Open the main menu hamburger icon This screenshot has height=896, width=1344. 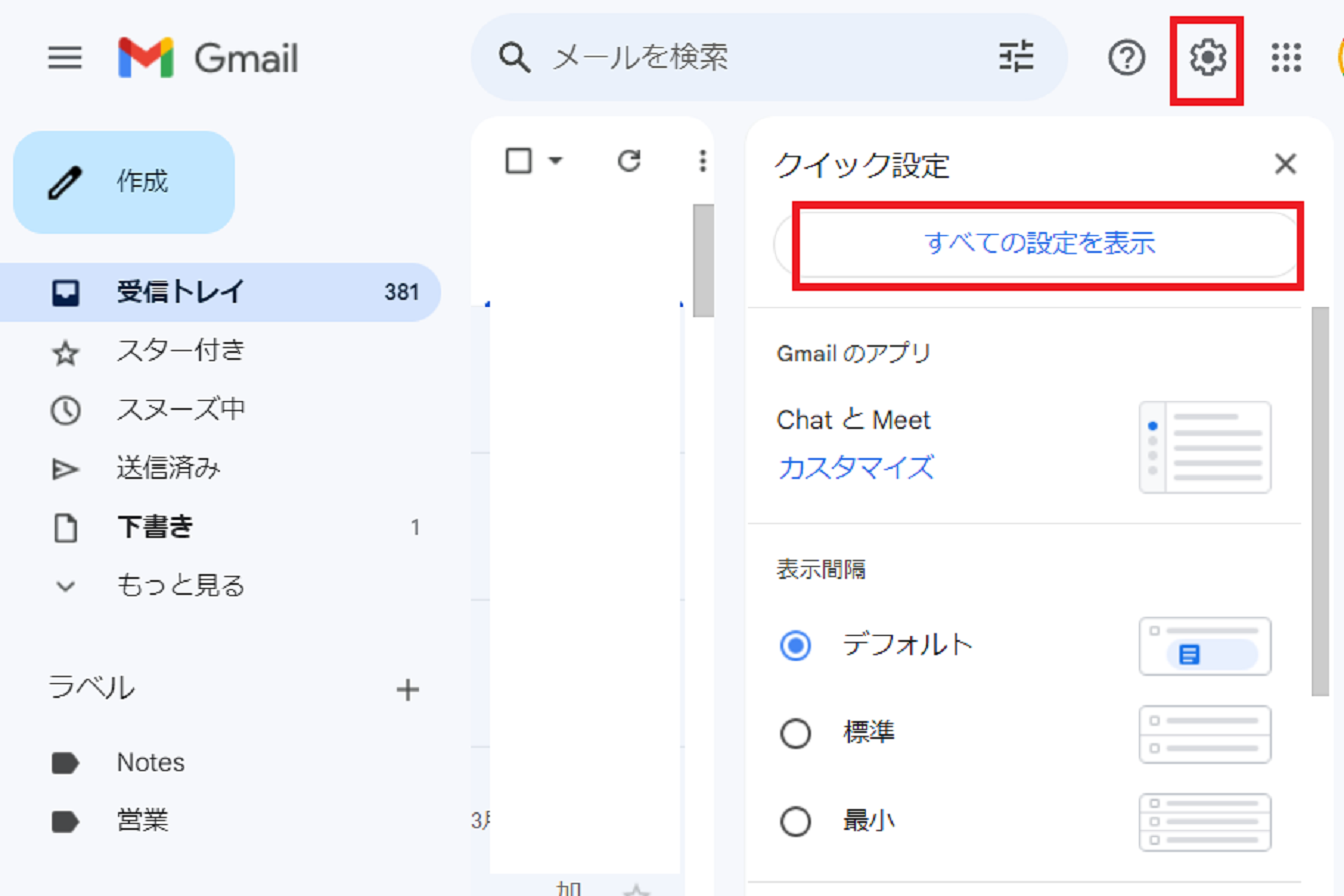65,58
